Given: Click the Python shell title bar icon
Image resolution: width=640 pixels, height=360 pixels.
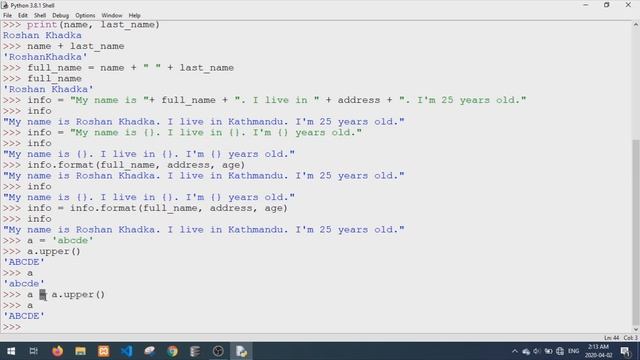Looking at the screenshot, I should point(5,5).
